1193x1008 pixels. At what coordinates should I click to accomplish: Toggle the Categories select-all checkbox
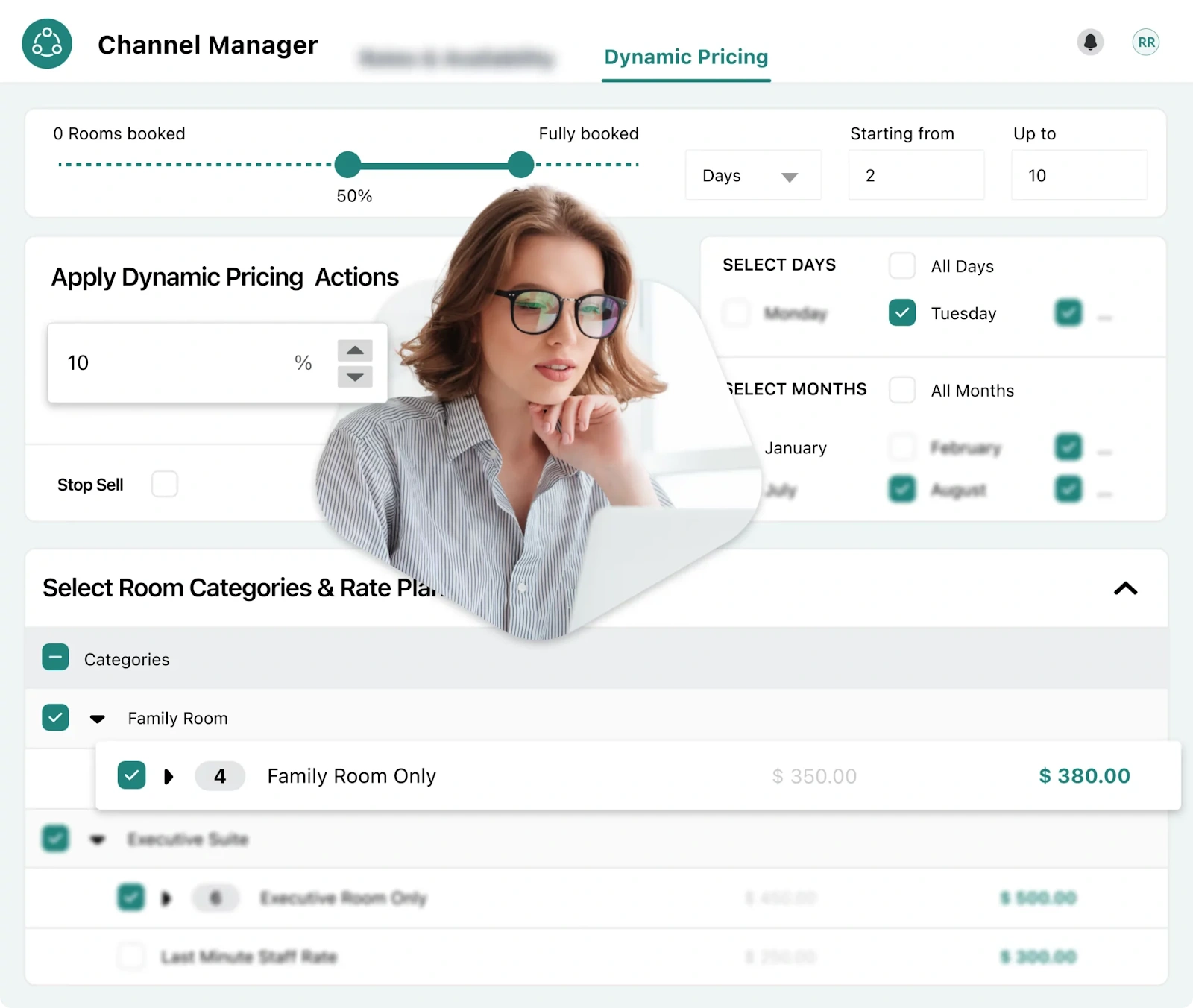click(x=55, y=658)
